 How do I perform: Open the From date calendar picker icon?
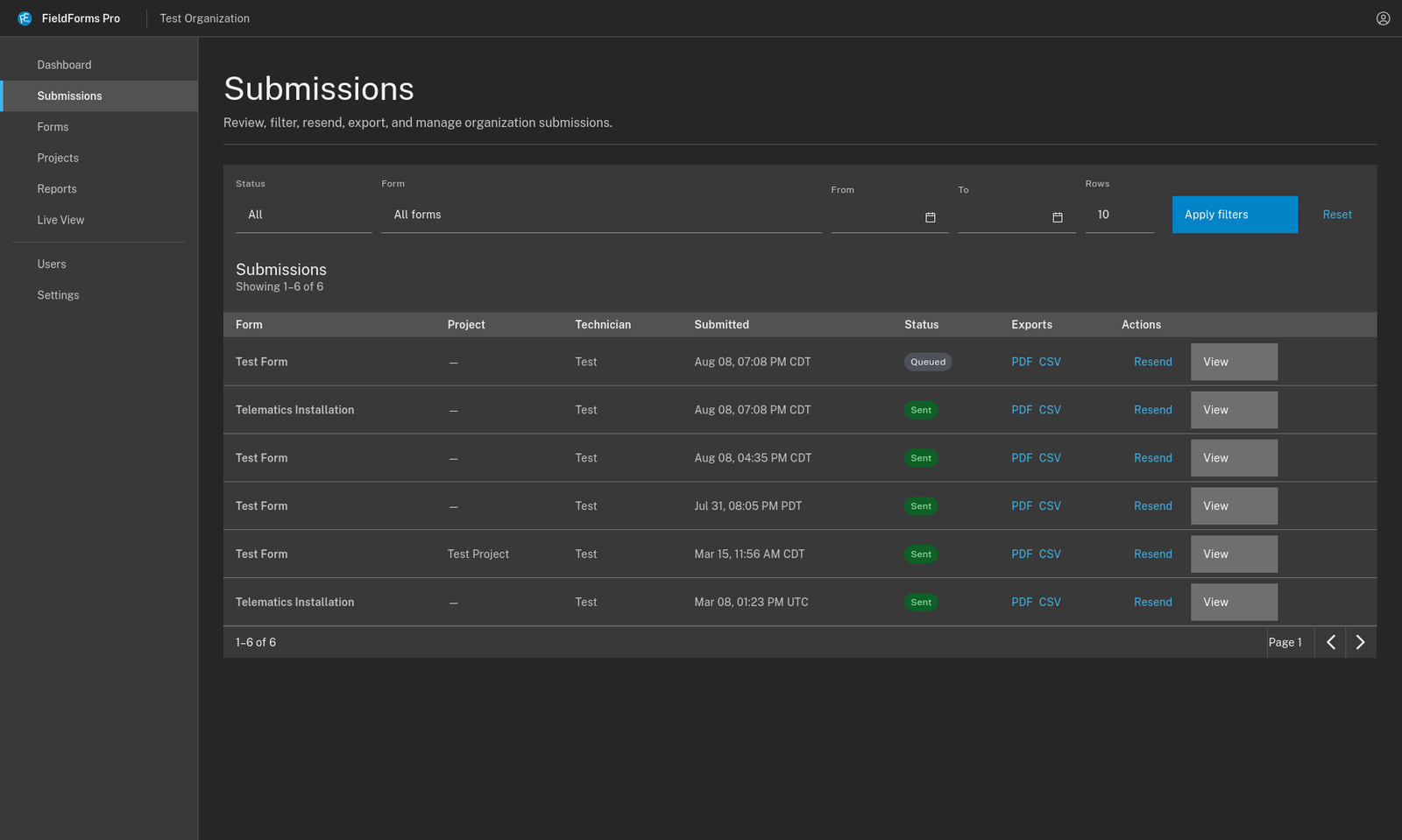click(931, 217)
